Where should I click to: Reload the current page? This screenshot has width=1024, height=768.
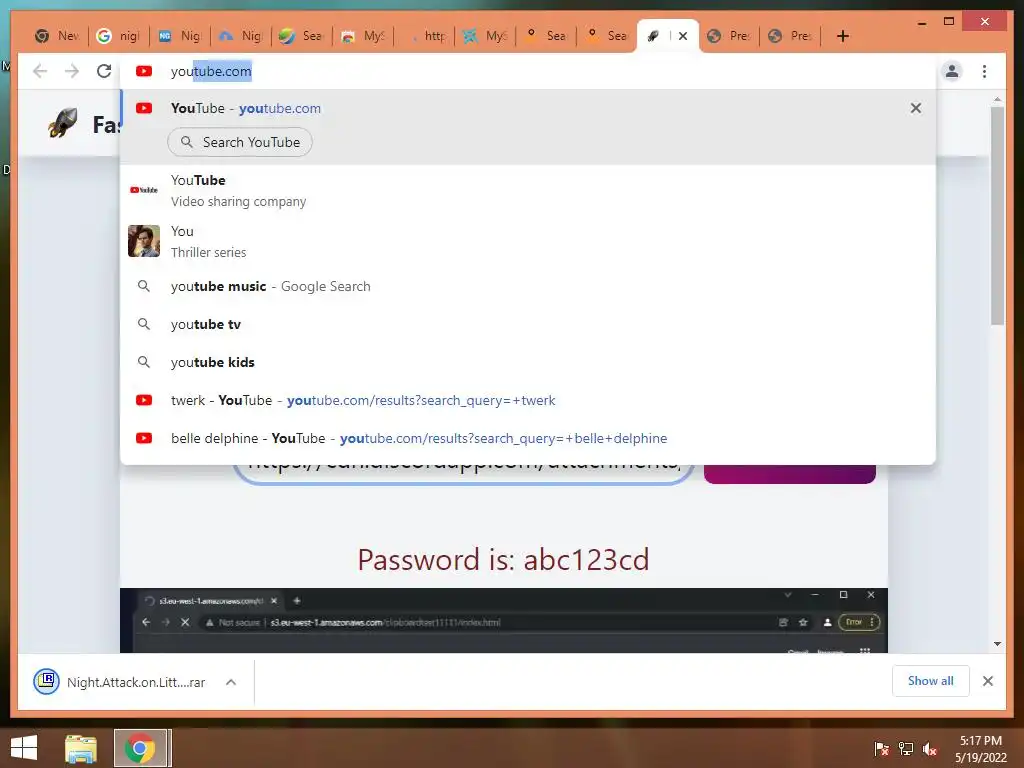point(104,71)
